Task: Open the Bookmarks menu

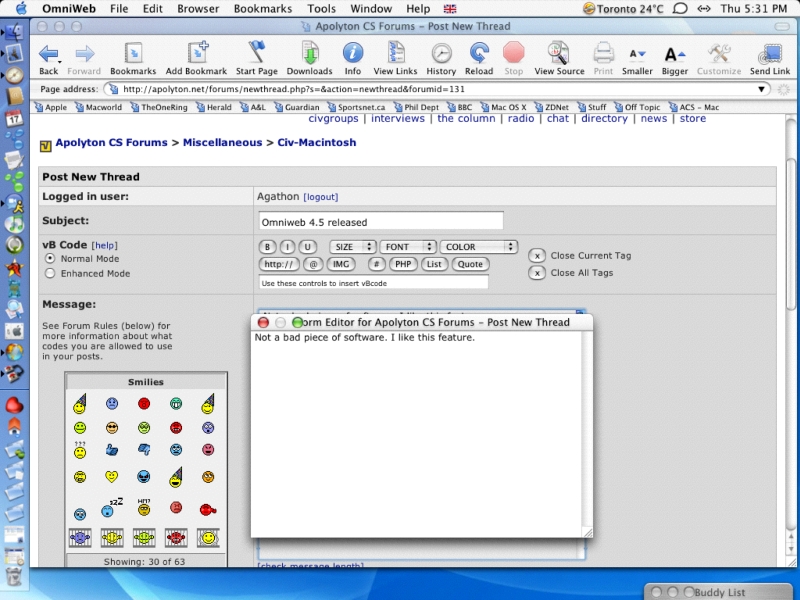Action: 263,8
